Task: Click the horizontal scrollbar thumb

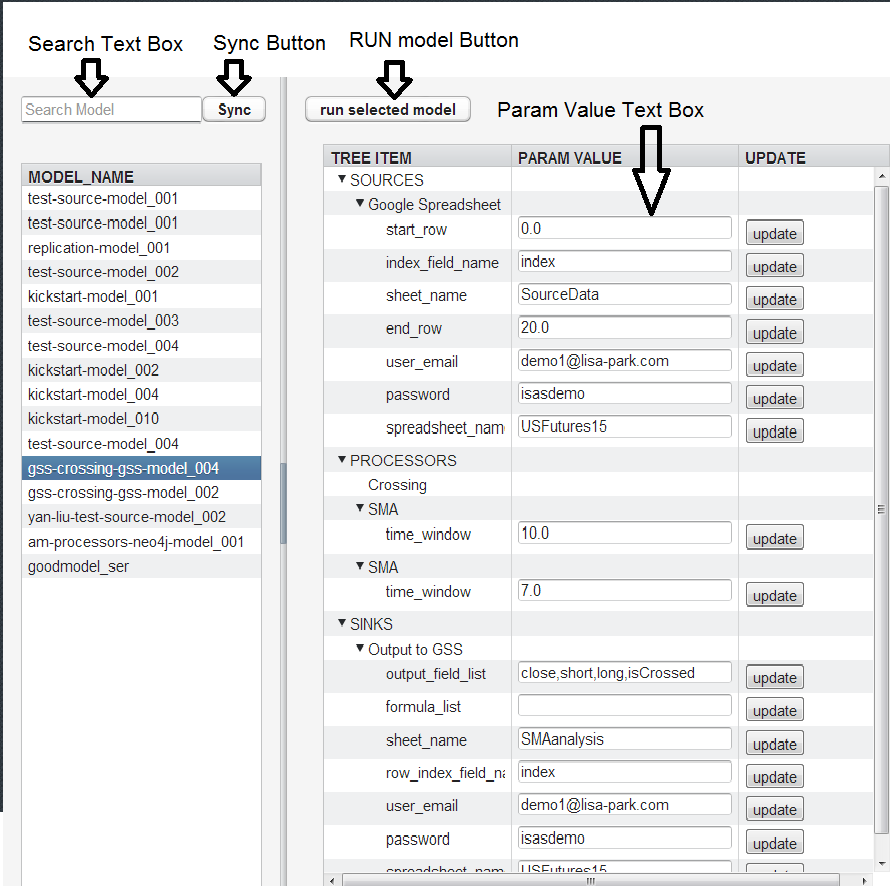Action: tap(591, 880)
